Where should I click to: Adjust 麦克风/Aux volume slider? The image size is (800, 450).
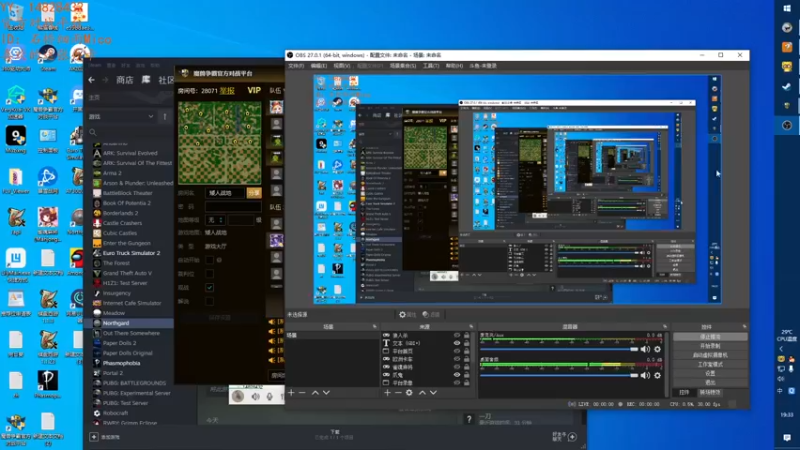coord(559,349)
